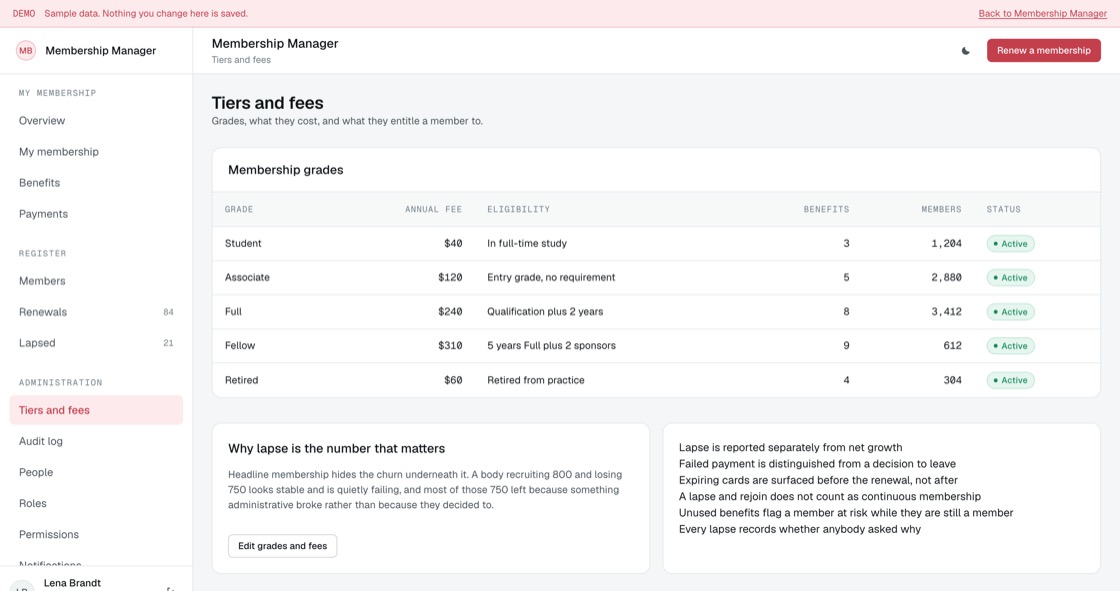Follow the Back to Membership Manager link
This screenshot has height=591, width=1120.
tap(1042, 14)
